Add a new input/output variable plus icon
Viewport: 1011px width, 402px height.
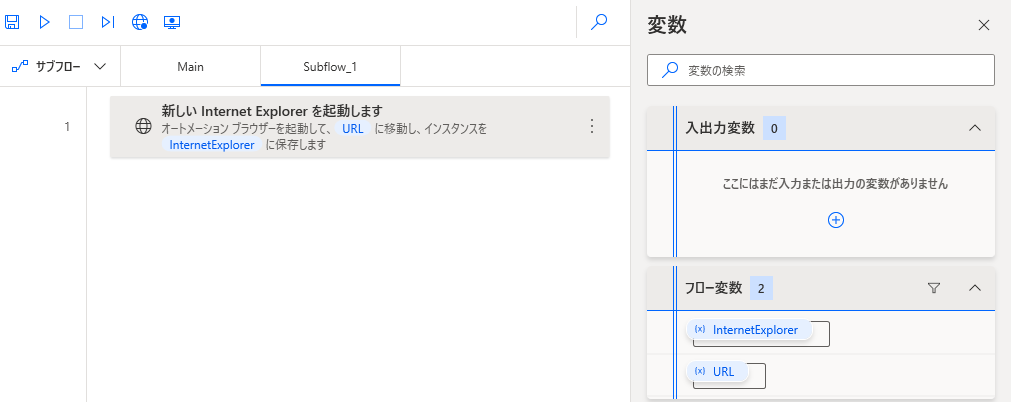click(836, 220)
